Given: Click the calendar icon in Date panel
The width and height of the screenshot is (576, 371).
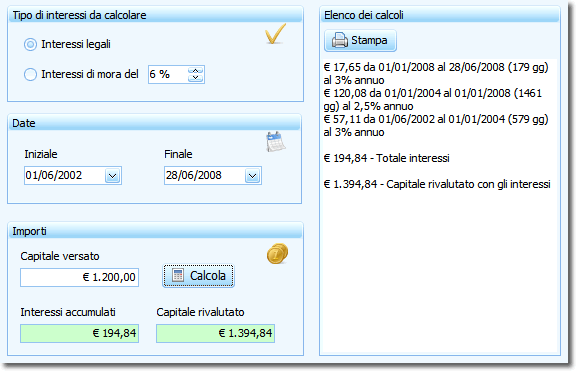Looking at the screenshot, I should 276,142.
